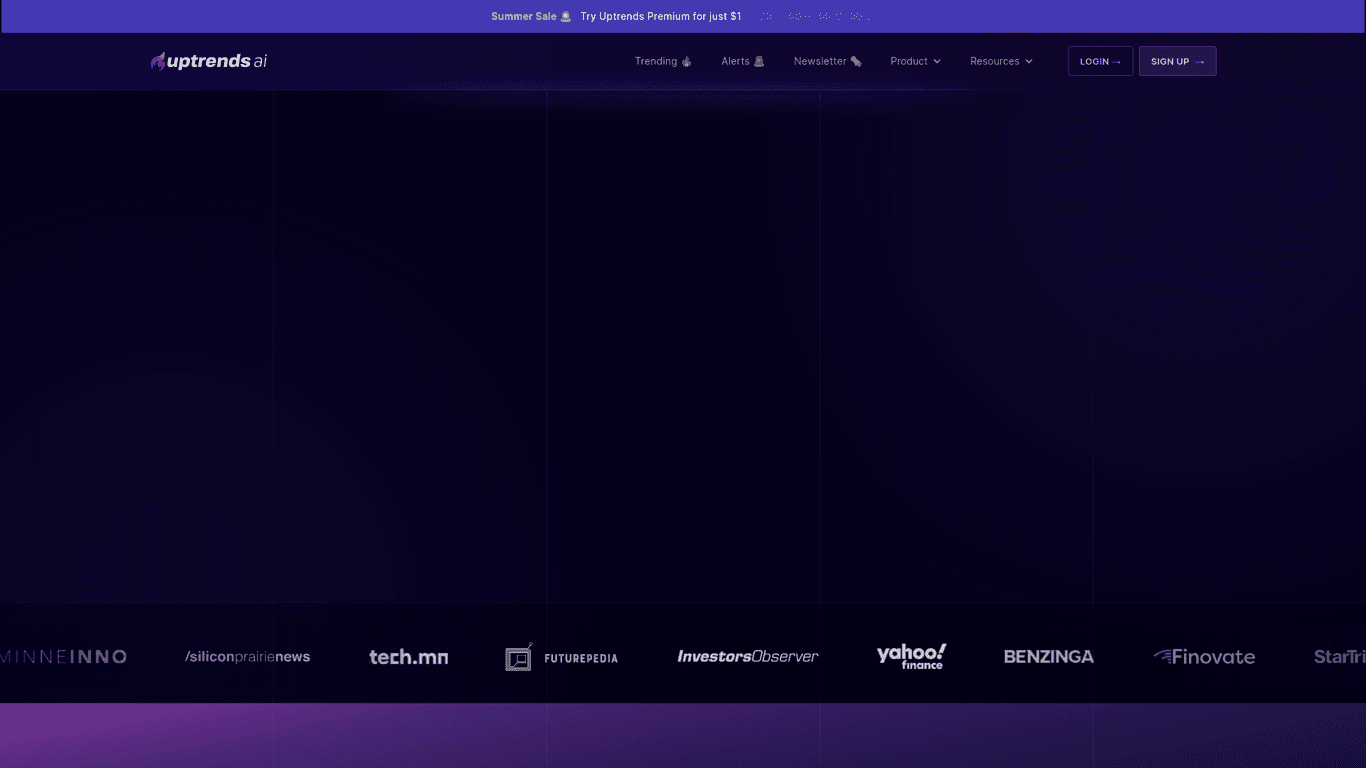This screenshot has width=1366, height=768.
Task: Click the siren icon in Summer Sale banner
Action: (566, 17)
